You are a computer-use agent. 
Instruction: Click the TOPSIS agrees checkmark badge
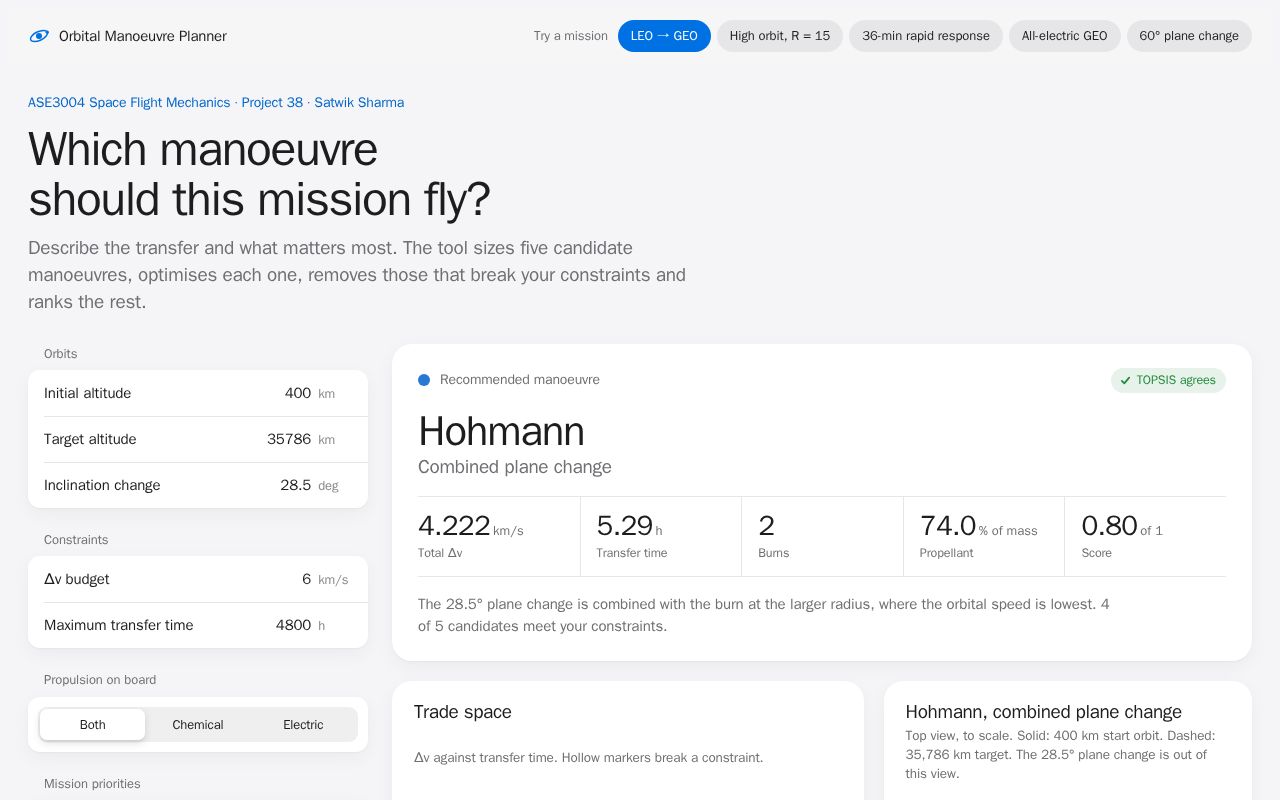point(1168,380)
